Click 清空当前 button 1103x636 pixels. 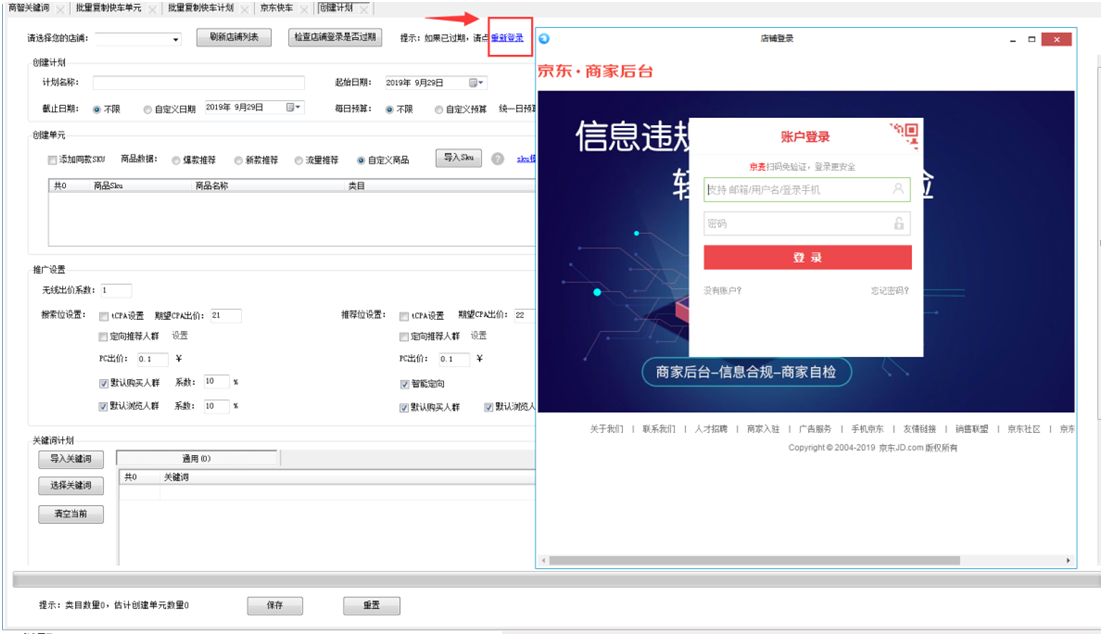coord(70,514)
